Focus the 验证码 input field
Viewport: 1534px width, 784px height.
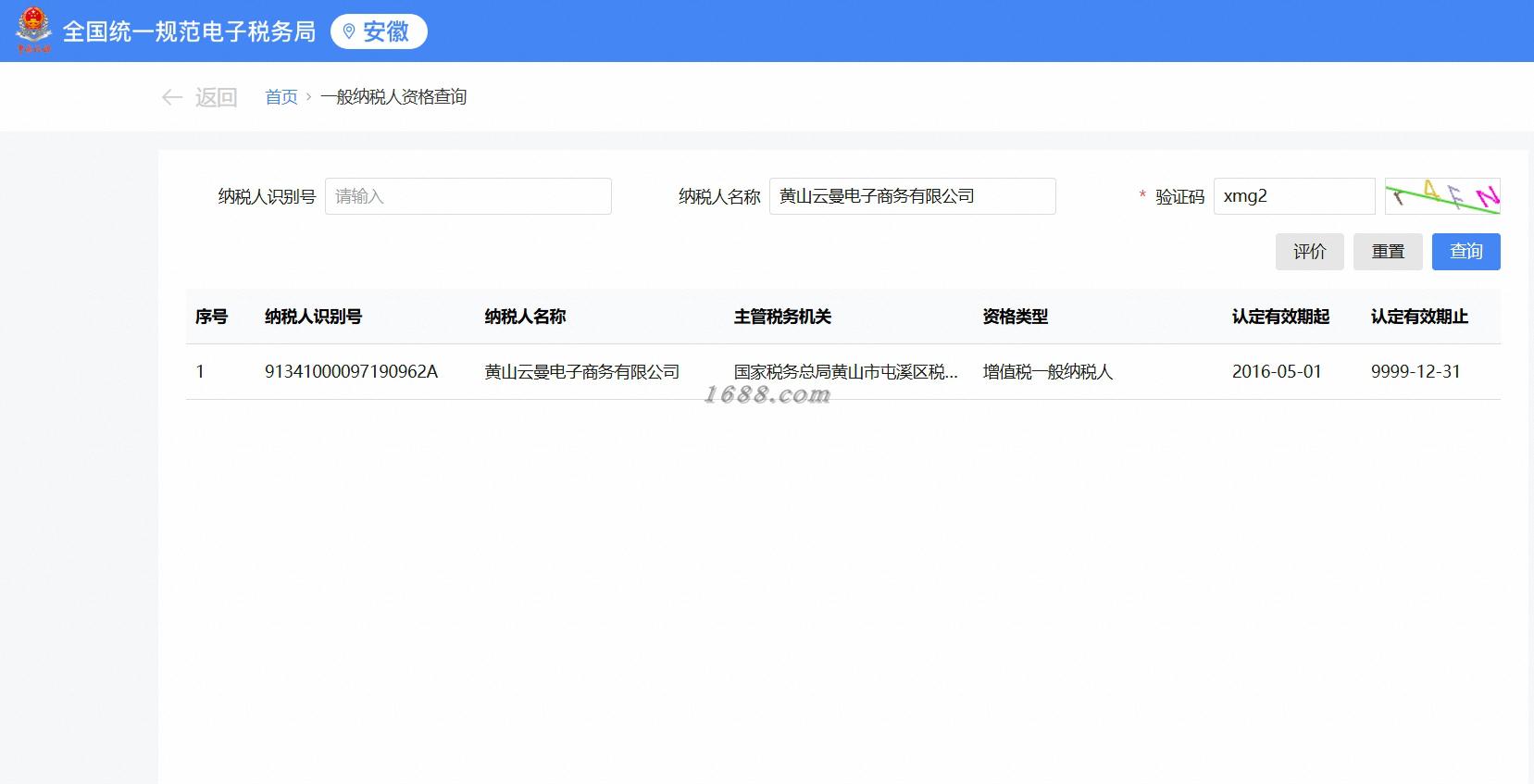pyautogui.click(x=1294, y=196)
